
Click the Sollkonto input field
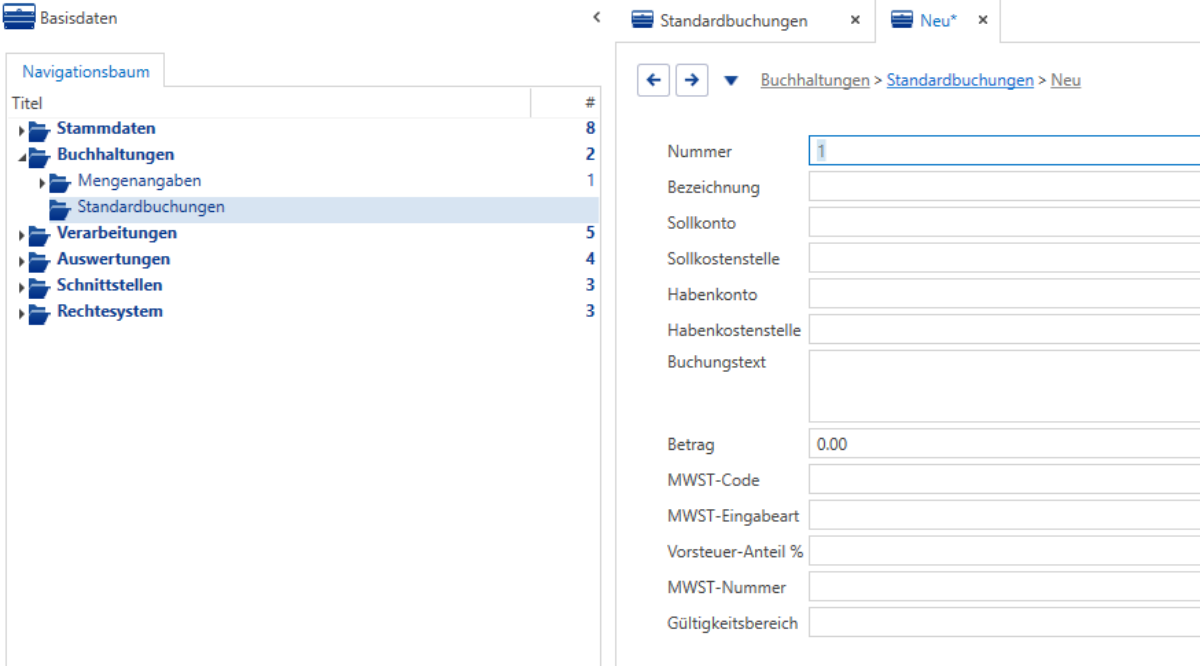[x=1004, y=222]
